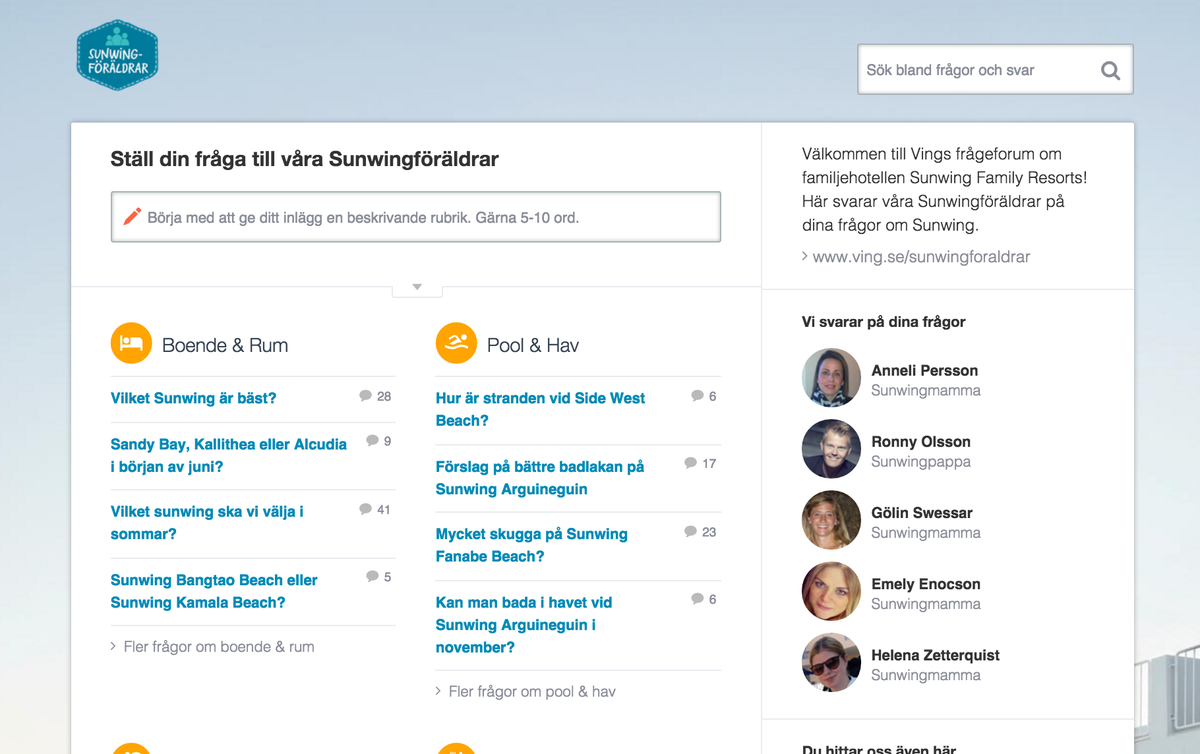Click the name Gölin Swessar
This screenshot has height=754, width=1200.
[x=922, y=512]
